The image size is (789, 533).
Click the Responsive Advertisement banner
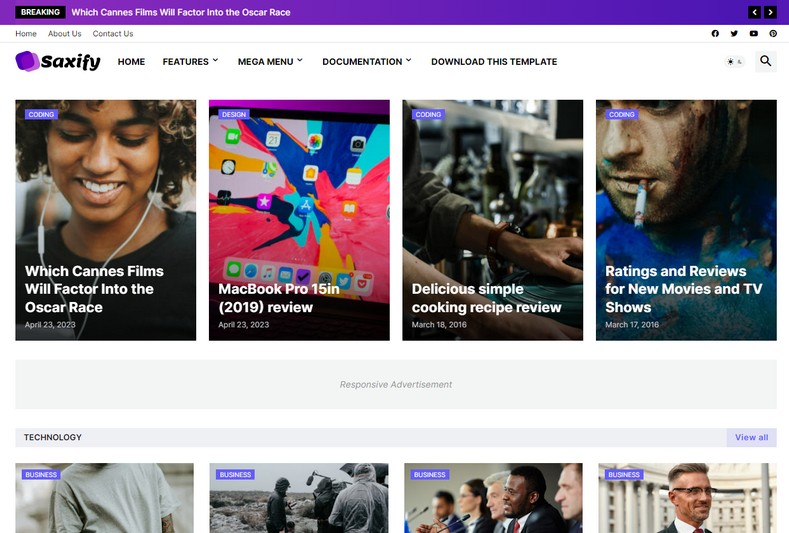[396, 384]
